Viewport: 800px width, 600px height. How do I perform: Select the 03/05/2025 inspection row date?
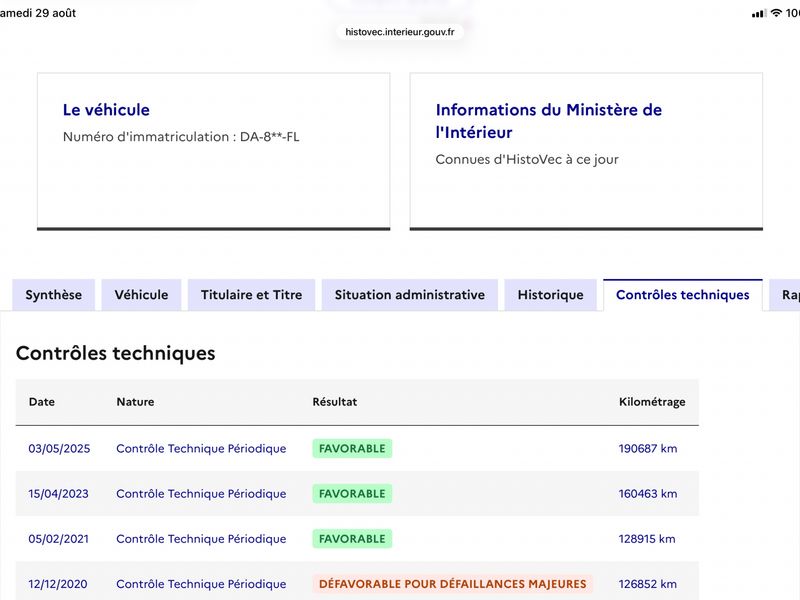click(59, 448)
